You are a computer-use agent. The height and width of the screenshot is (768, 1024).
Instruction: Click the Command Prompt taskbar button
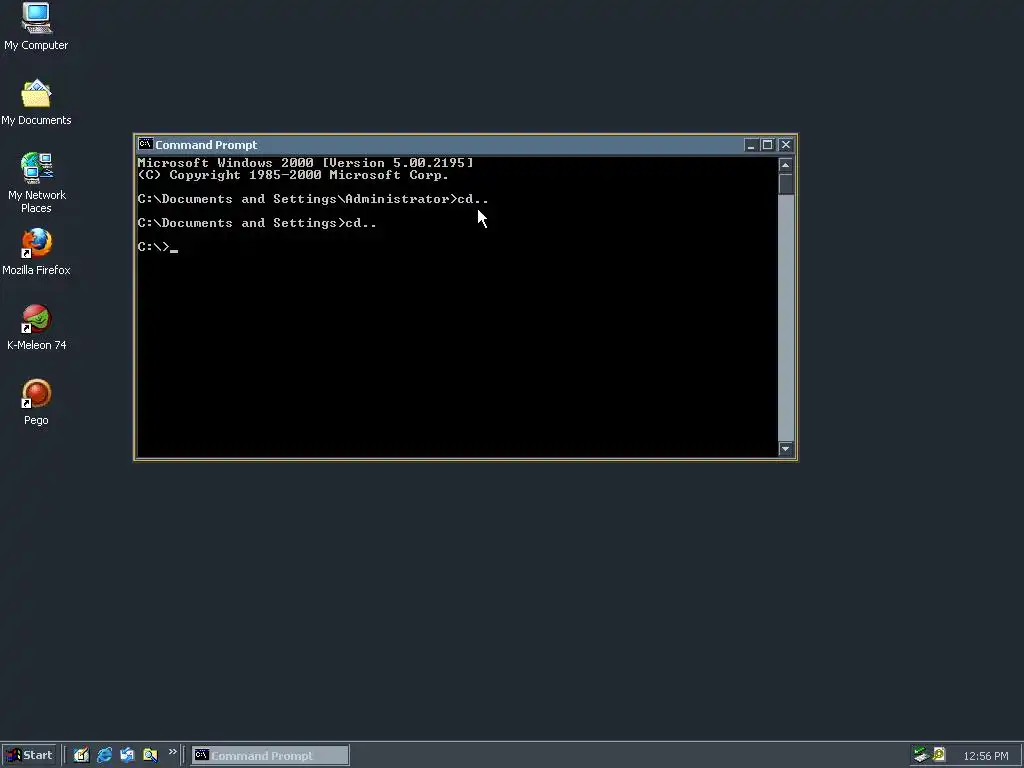tap(270, 756)
